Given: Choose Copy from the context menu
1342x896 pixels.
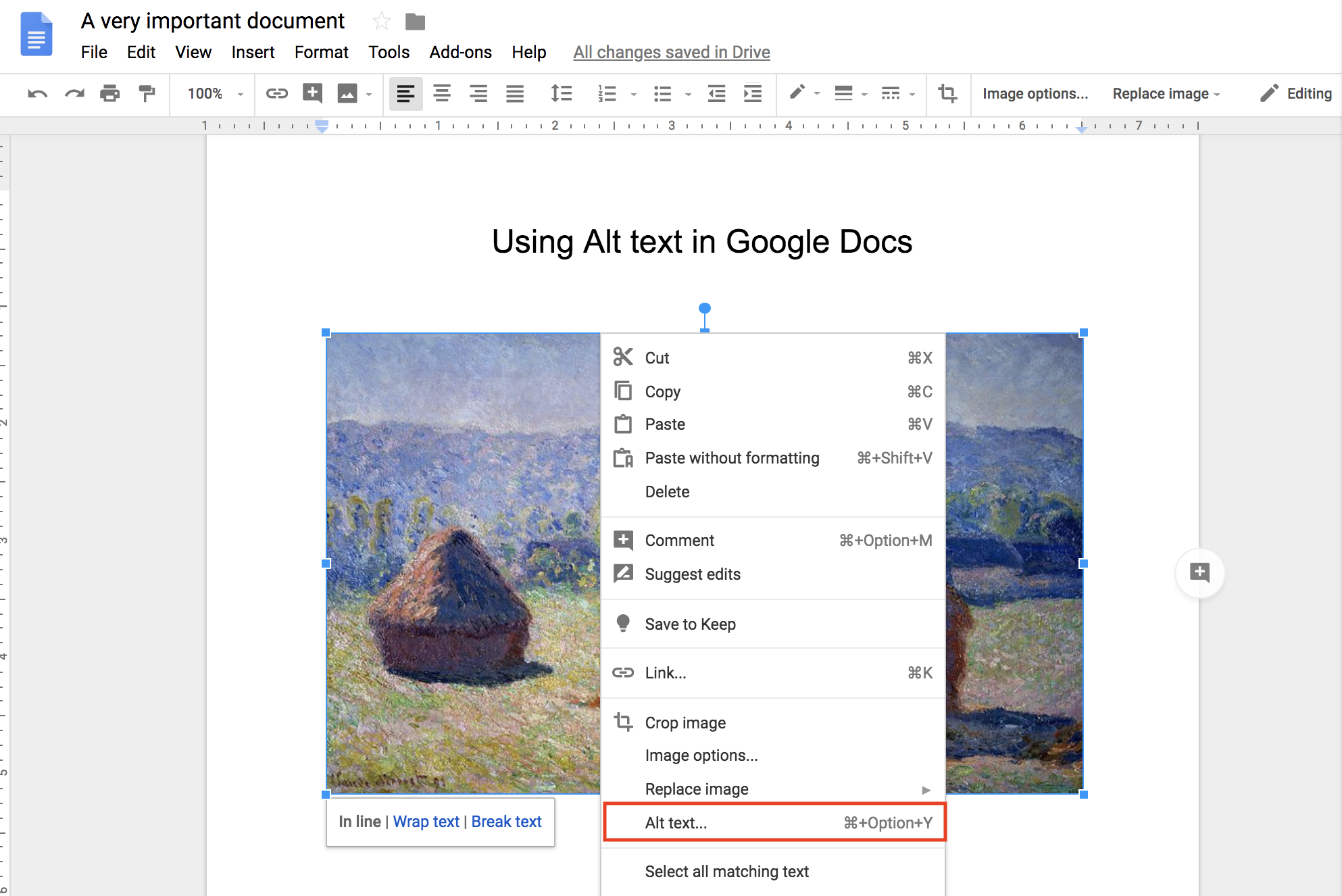Looking at the screenshot, I should tap(773, 392).
